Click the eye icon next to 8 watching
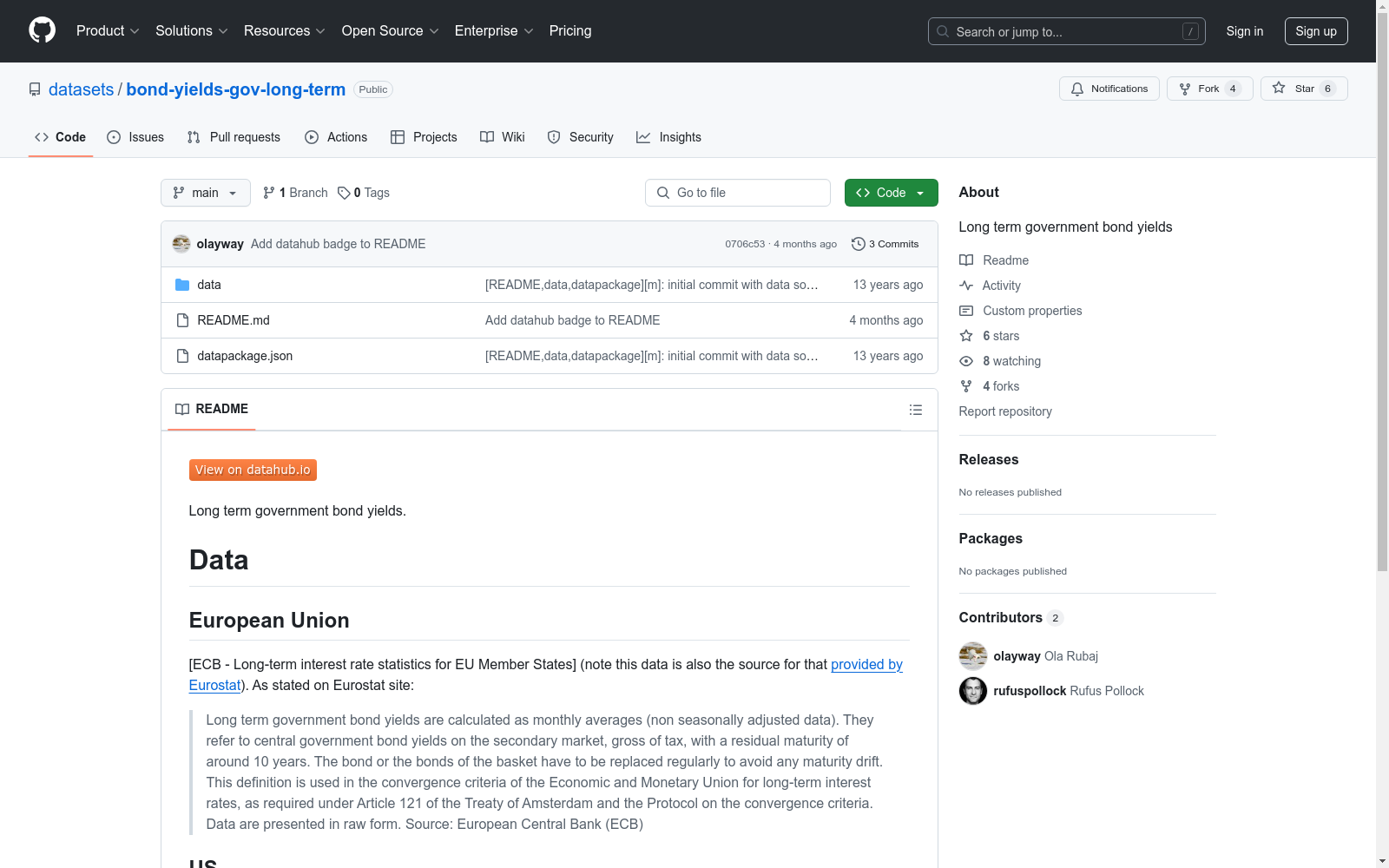 966,361
